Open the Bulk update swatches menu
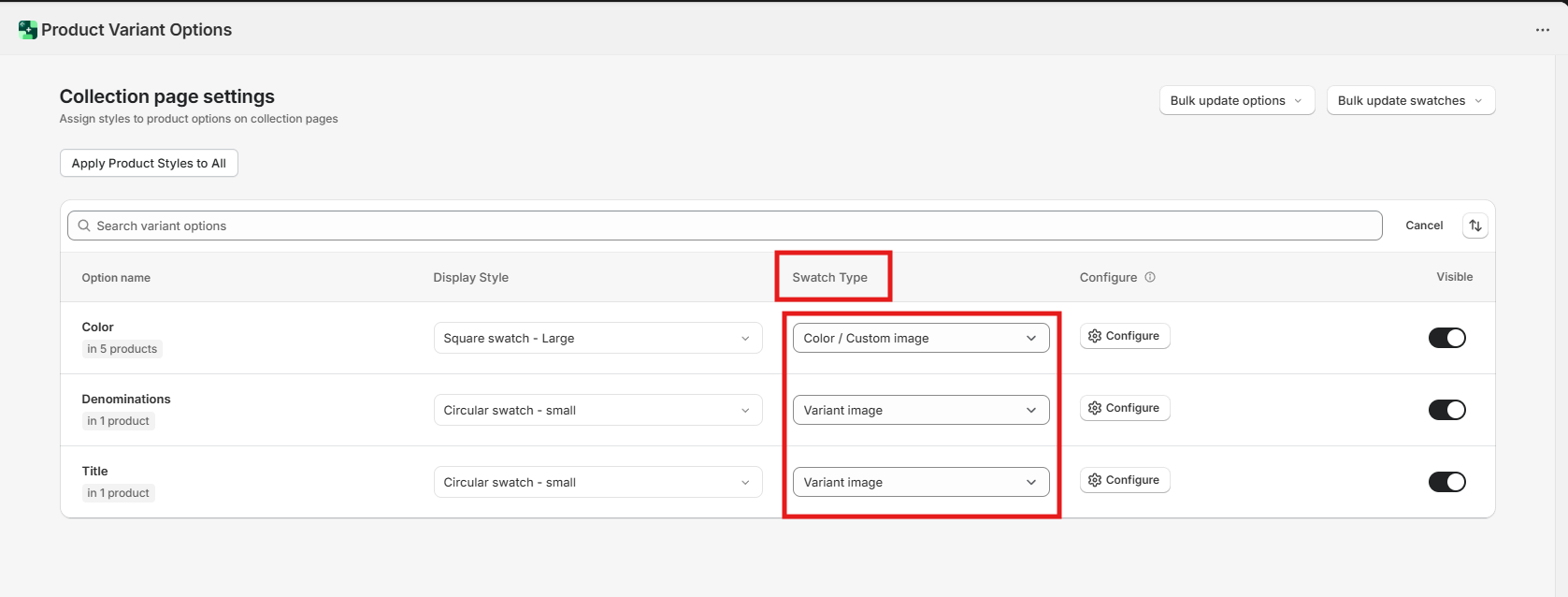 (x=1410, y=101)
